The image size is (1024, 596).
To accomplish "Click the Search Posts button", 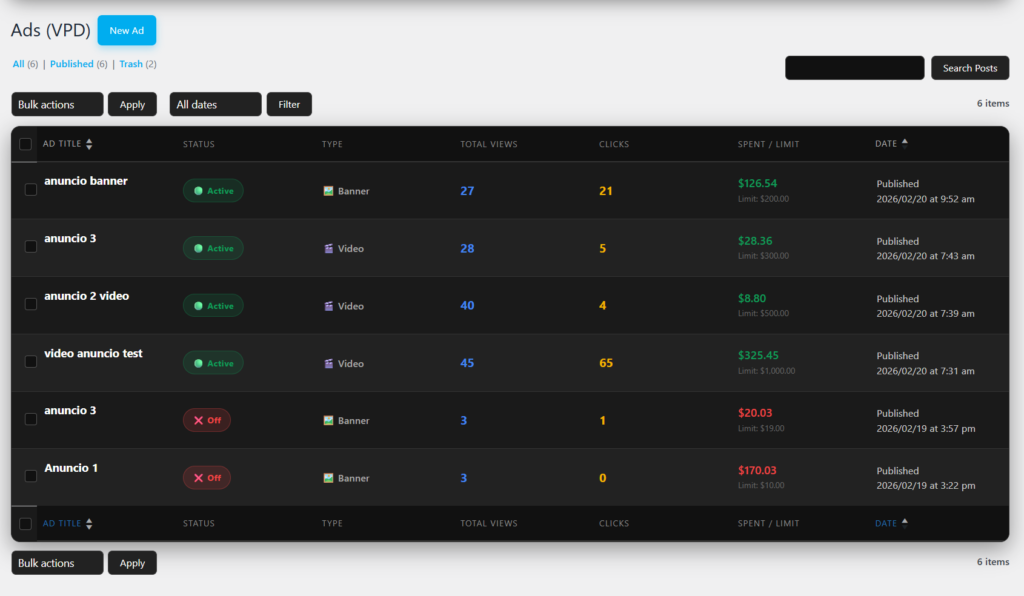I will pos(969,68).
